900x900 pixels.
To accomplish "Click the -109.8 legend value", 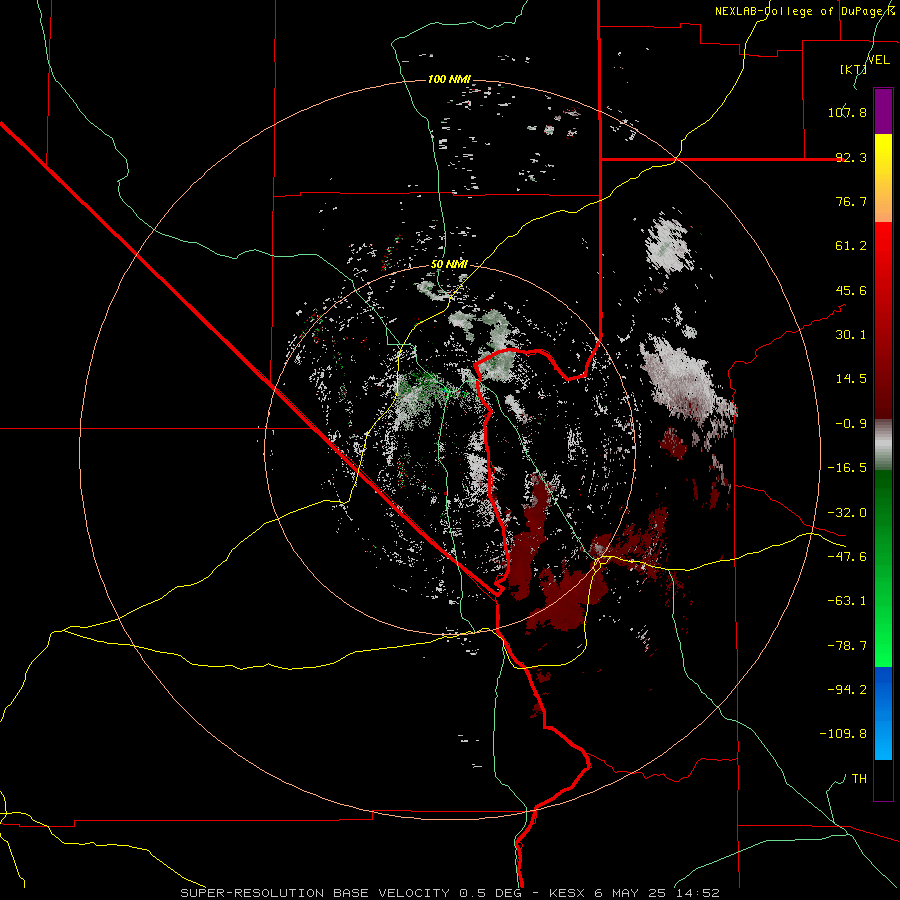I will 843,734.
